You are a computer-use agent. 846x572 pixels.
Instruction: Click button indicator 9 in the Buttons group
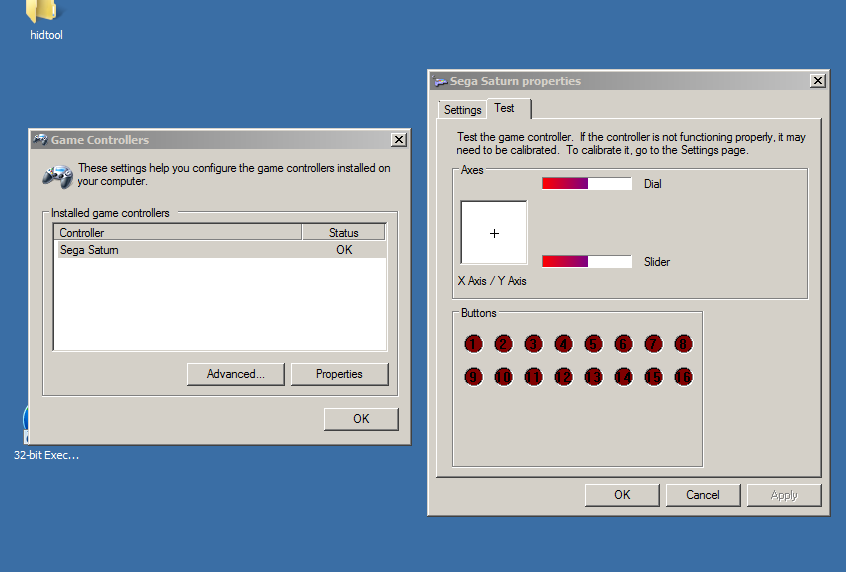click(473, 377)
